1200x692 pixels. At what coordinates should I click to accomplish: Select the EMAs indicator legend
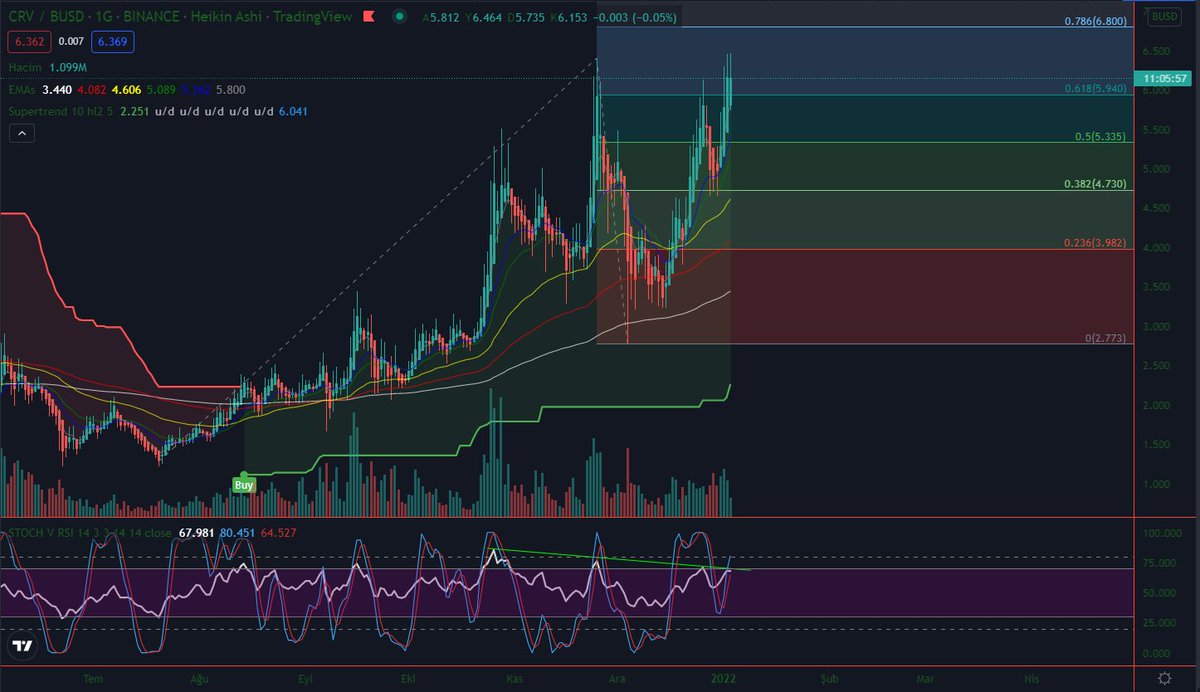tap(24, 90)
